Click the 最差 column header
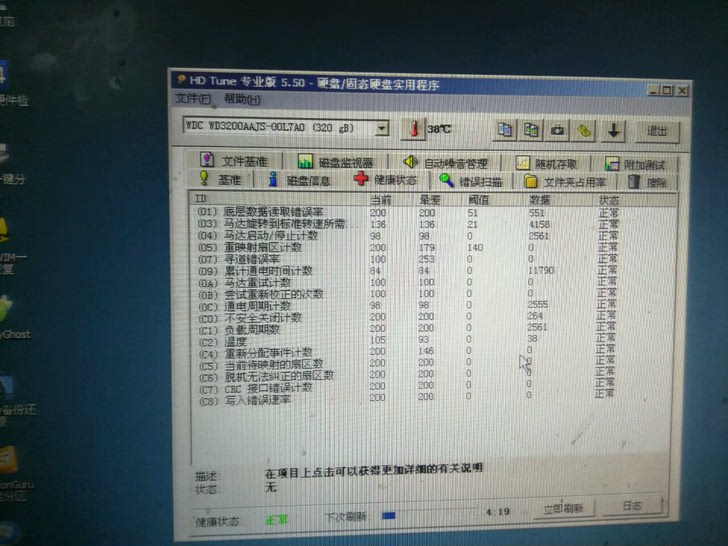 440,200
